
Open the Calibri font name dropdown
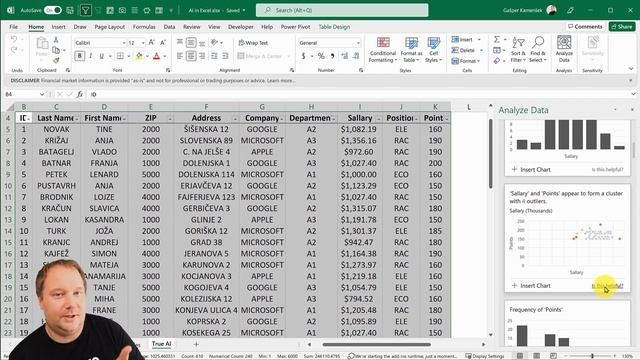(x=124, y=43)
